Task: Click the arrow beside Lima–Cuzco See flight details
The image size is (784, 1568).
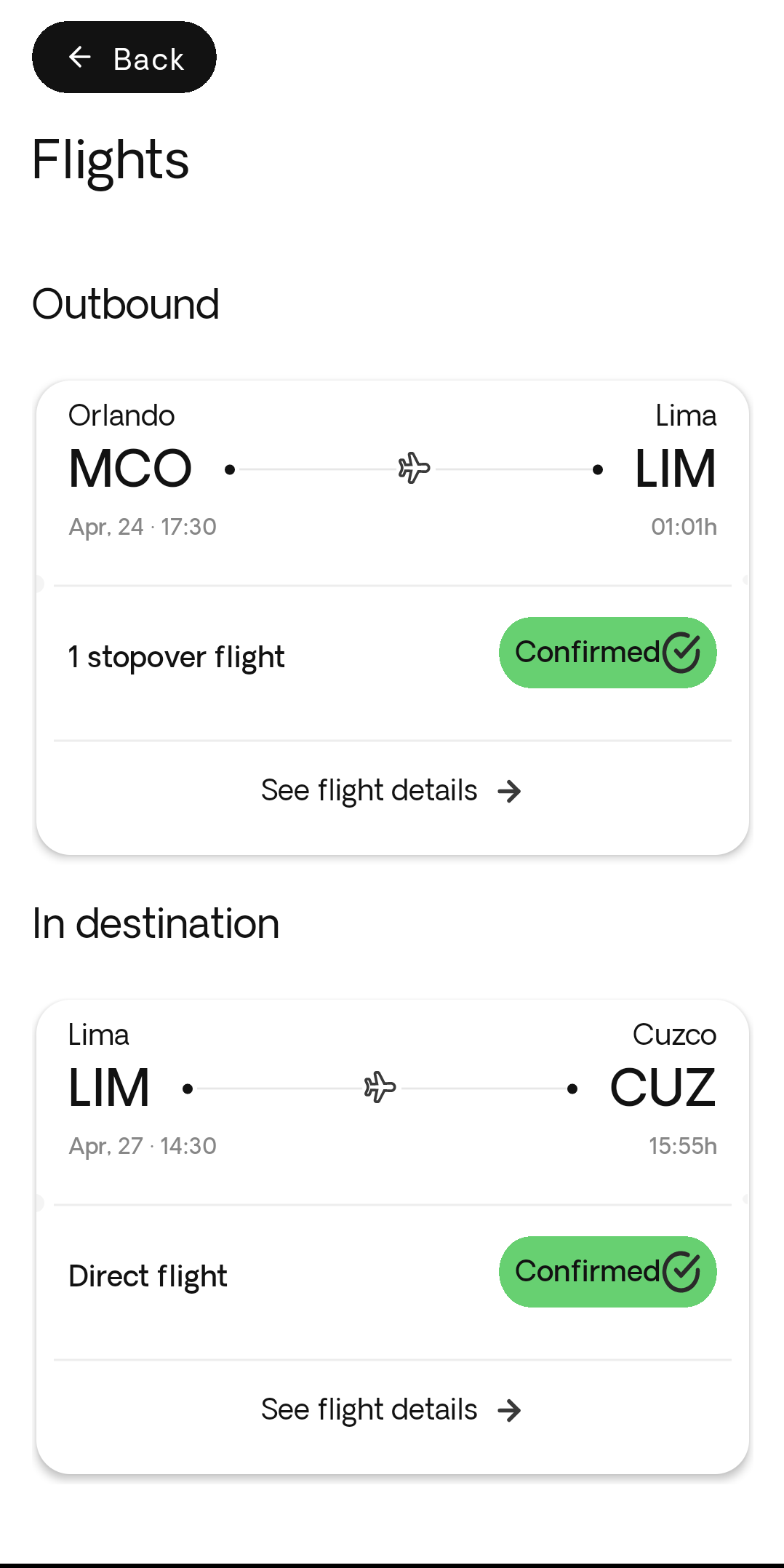Action: tap(510, 1410)
